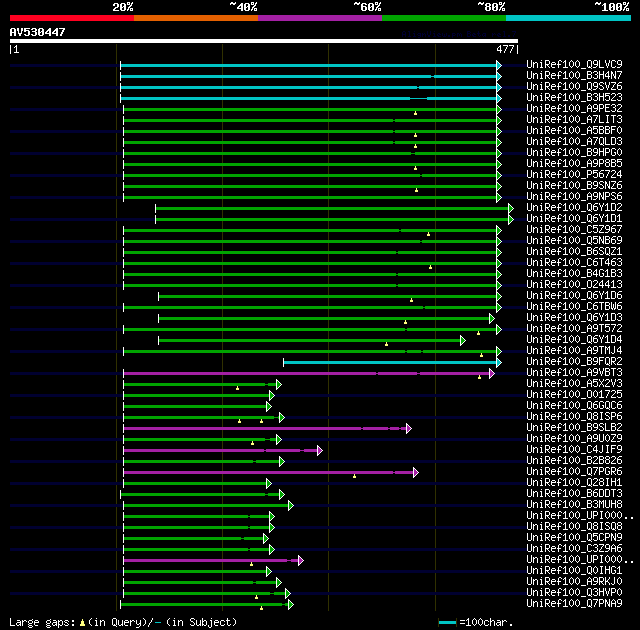
Task: Click the purple arrowhead of Q7PGR6 alignment
Action: [416, 472]
